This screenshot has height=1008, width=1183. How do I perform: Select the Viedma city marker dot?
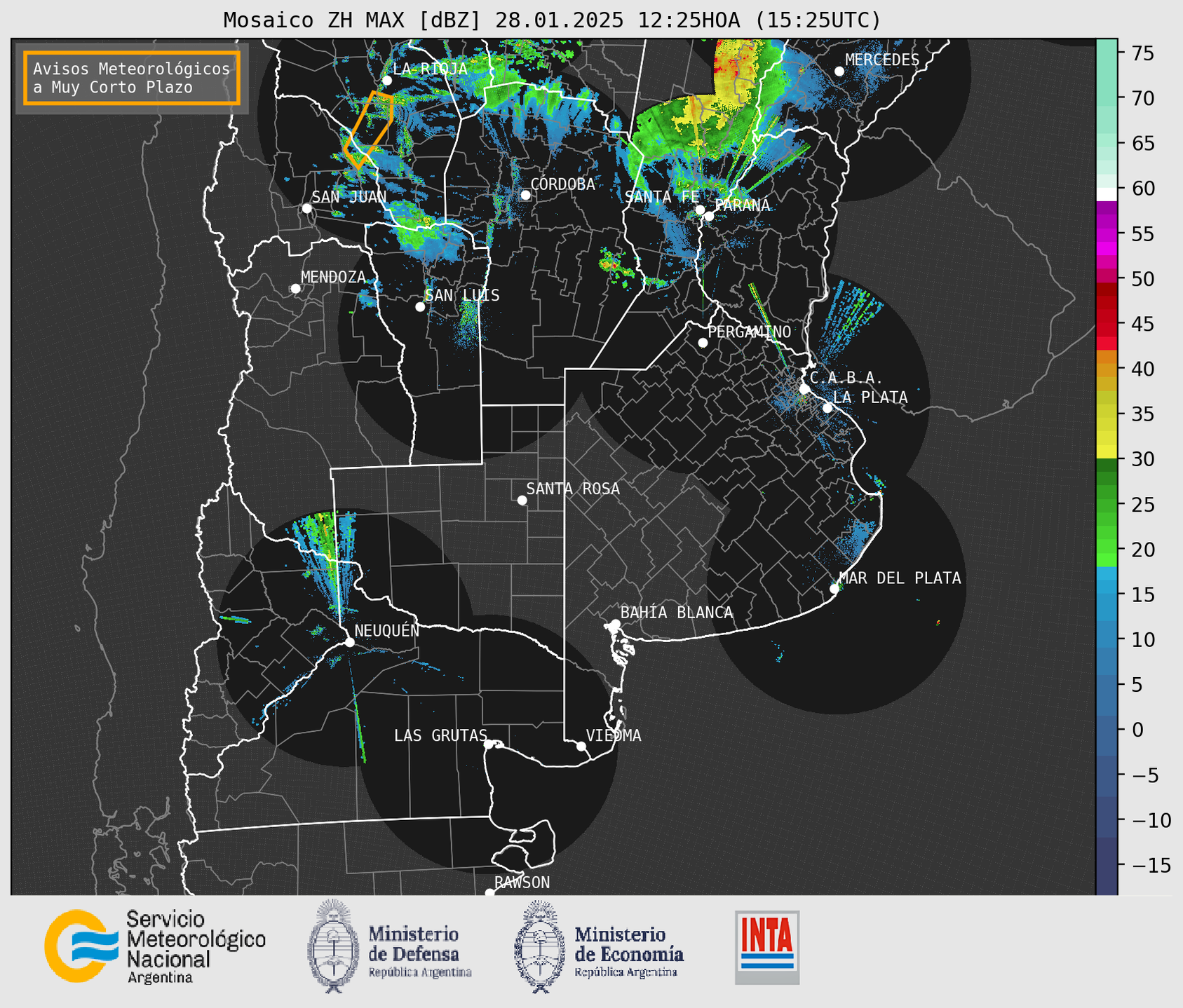click(581, 746)
